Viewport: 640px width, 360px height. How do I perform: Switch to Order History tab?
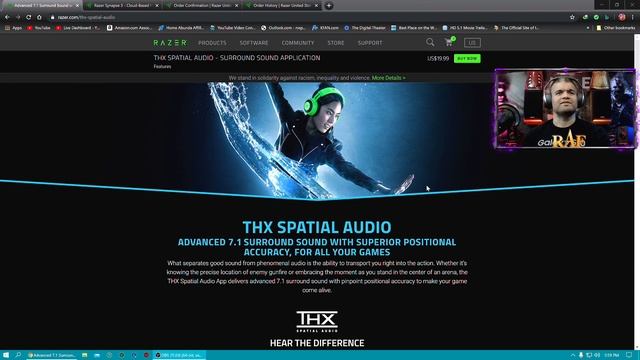click(282, 6)
